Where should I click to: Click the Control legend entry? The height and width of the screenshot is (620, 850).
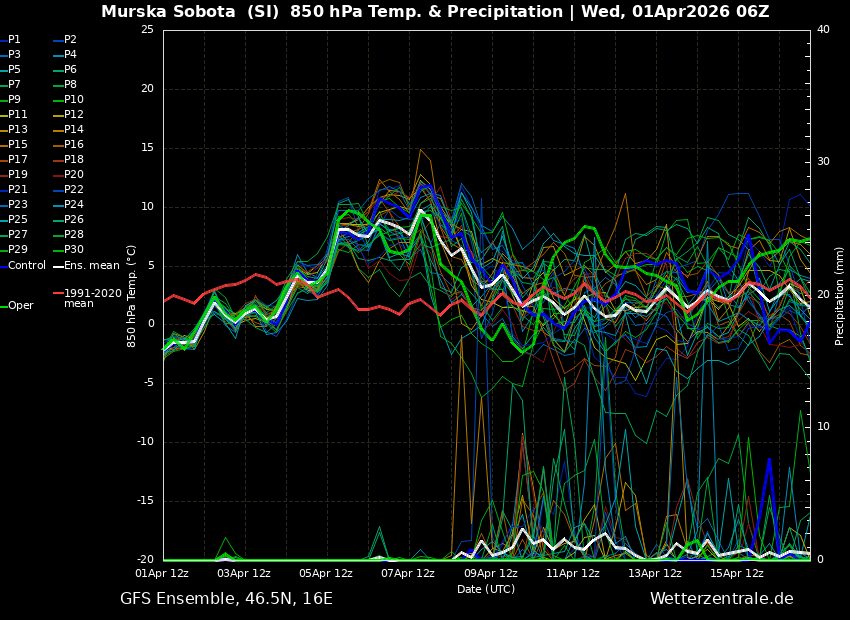click(x=27, y=266)
